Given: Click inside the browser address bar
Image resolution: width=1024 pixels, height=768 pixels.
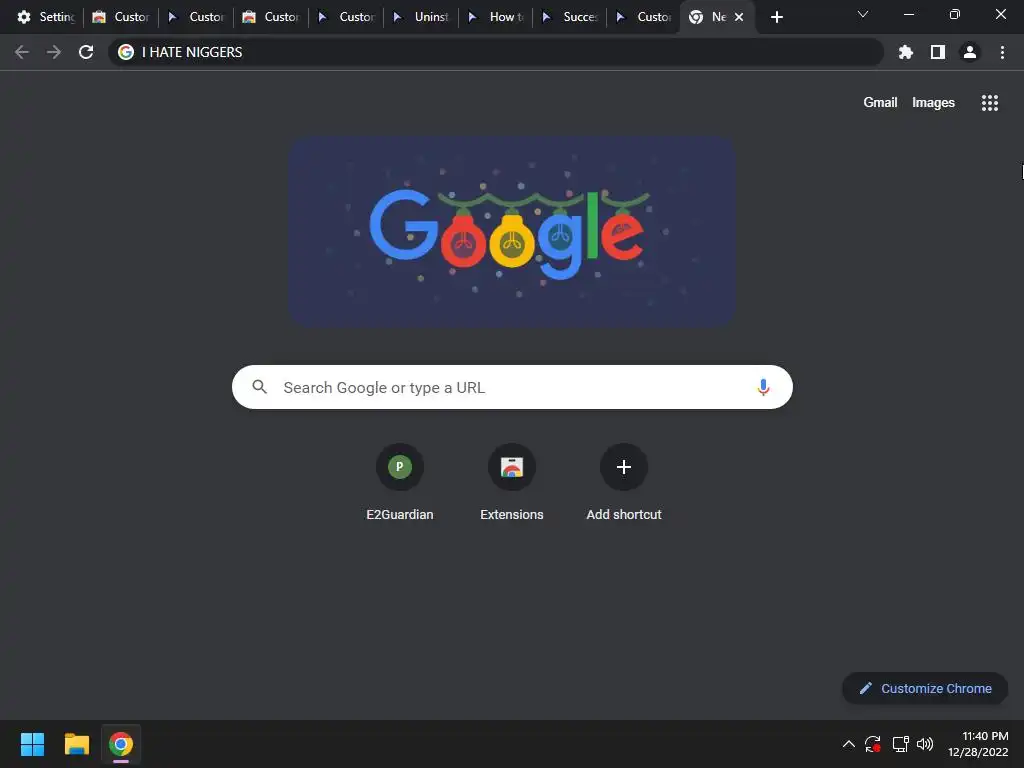Looking at the screenshot, I should [x=496, y=52].
